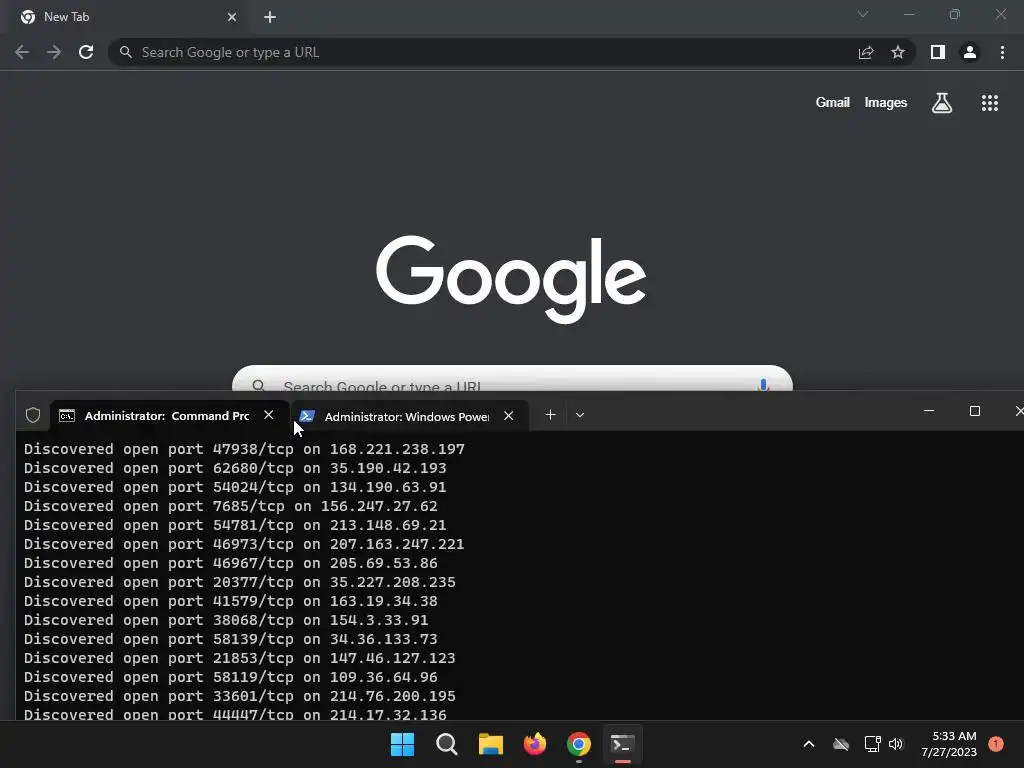
Task: Focus the Chrome address bar
Action: point(483,52)
